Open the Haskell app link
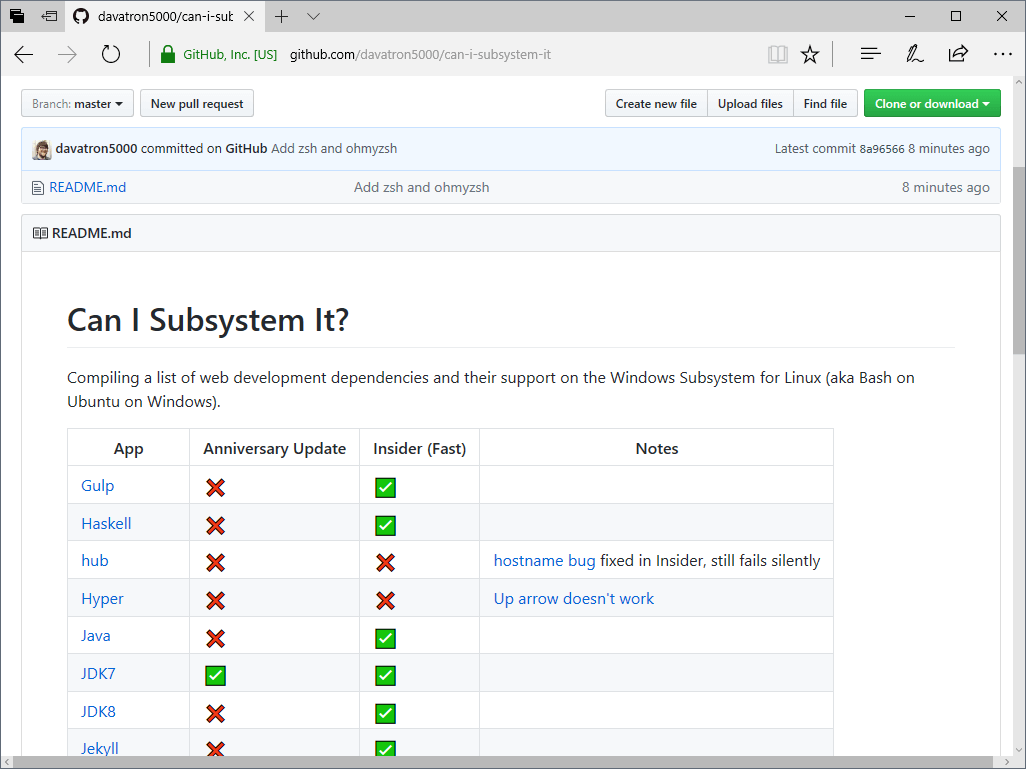The image size is (1026, 769). click(x=106, y=524)
